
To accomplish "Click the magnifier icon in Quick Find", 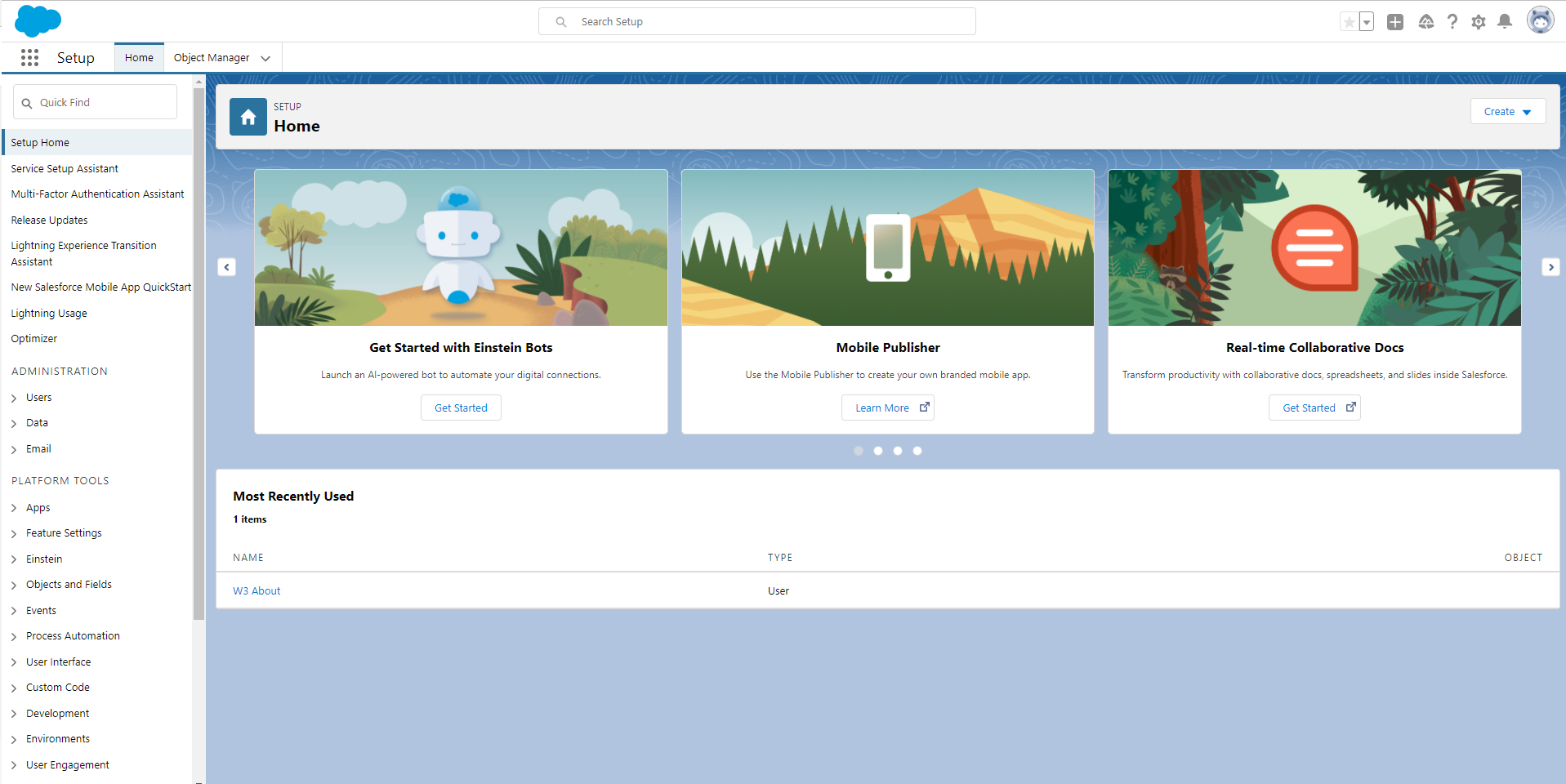I will 27,103.
